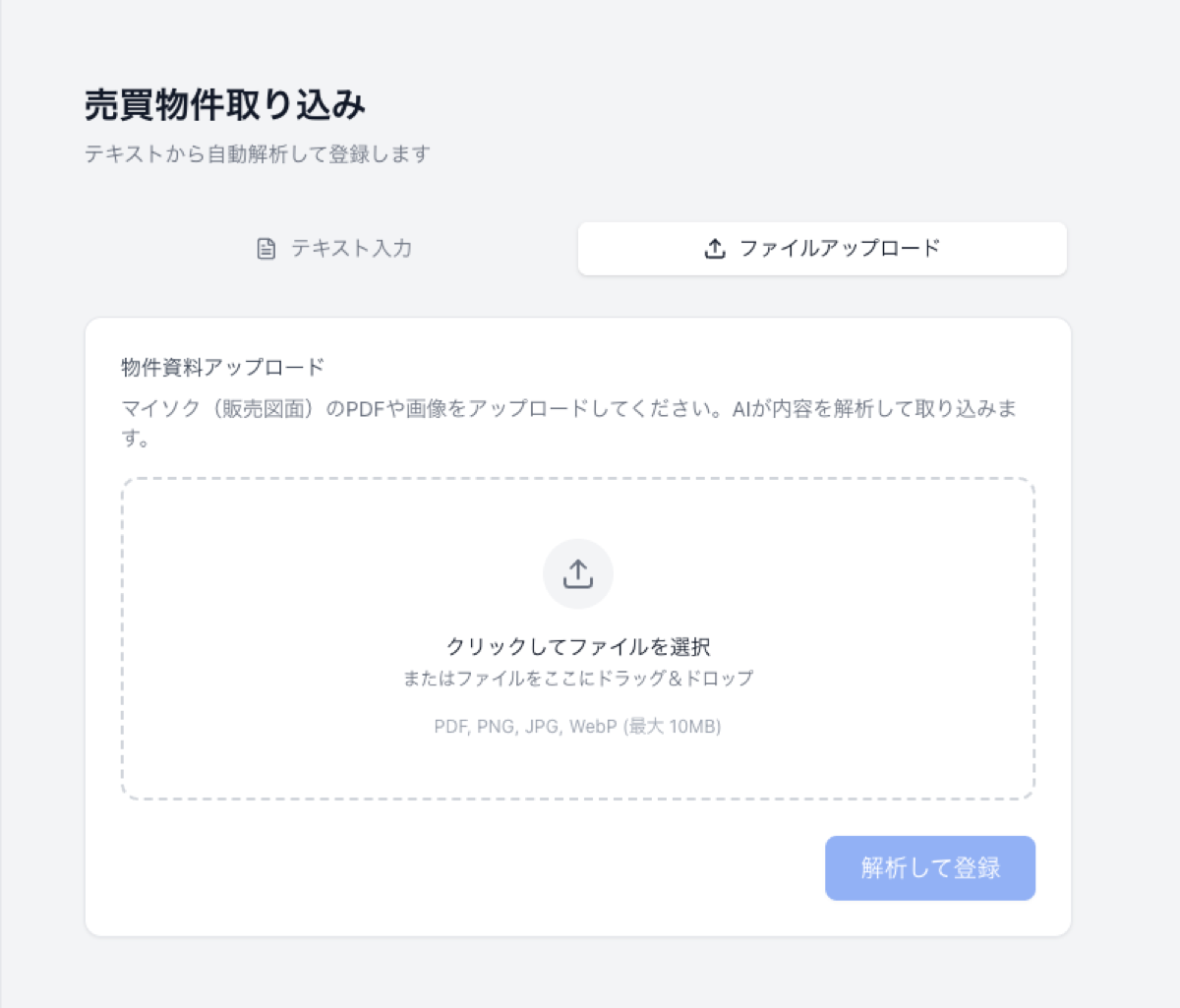This screenshot has width=1180, height=1008.
Task: Click blank drop zone space above the upload icon
Action: (x=578, y=509)
